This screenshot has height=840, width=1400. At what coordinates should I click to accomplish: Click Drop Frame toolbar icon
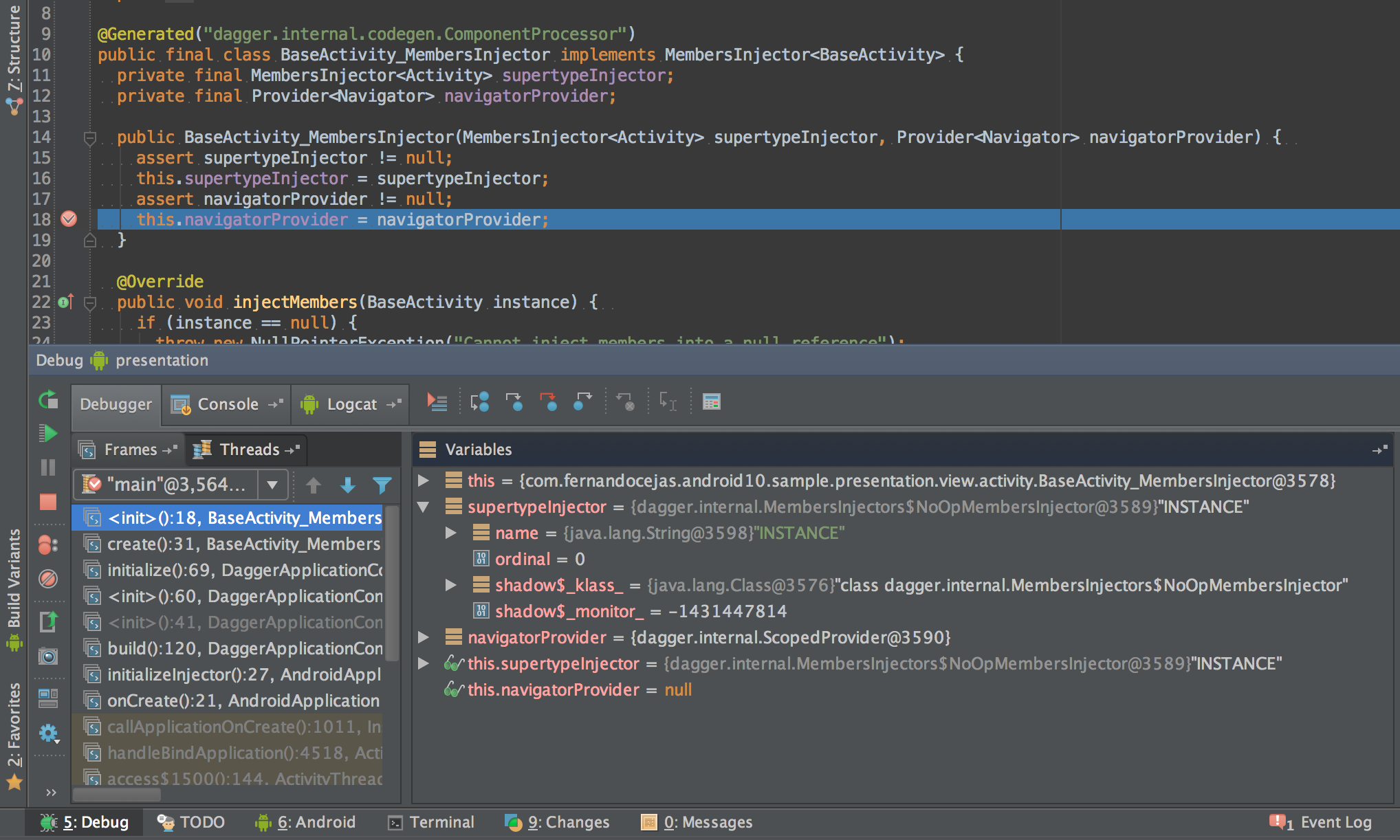click(625, 401)
